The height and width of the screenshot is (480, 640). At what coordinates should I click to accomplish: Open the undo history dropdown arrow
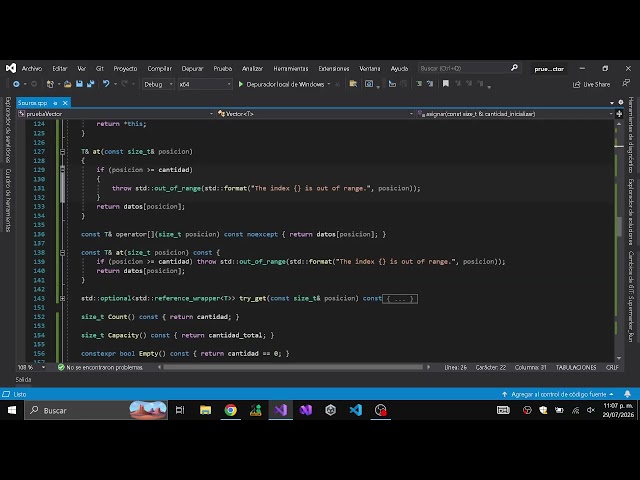click(116, 84)
